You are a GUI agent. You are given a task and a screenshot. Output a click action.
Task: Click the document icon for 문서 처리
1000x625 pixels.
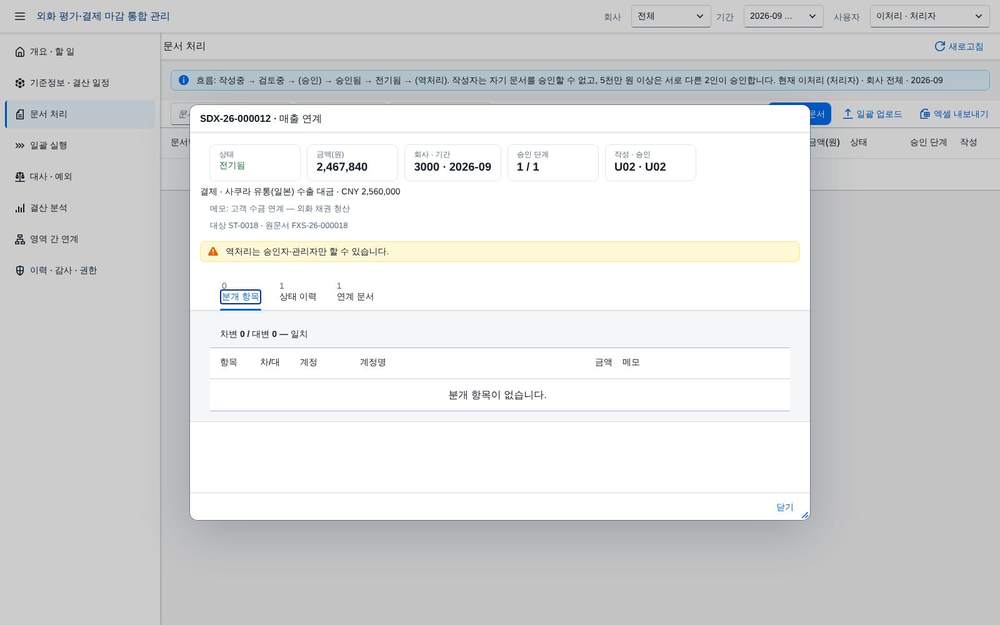tap(20, 114)
